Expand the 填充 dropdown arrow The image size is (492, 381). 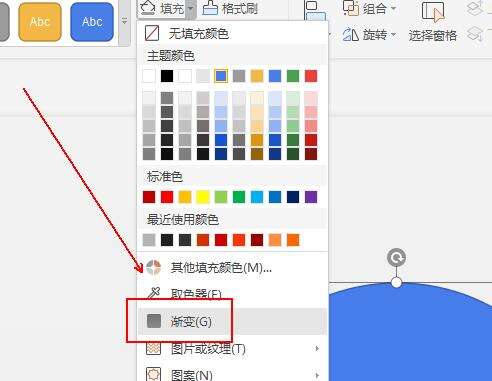coord(191,8)
